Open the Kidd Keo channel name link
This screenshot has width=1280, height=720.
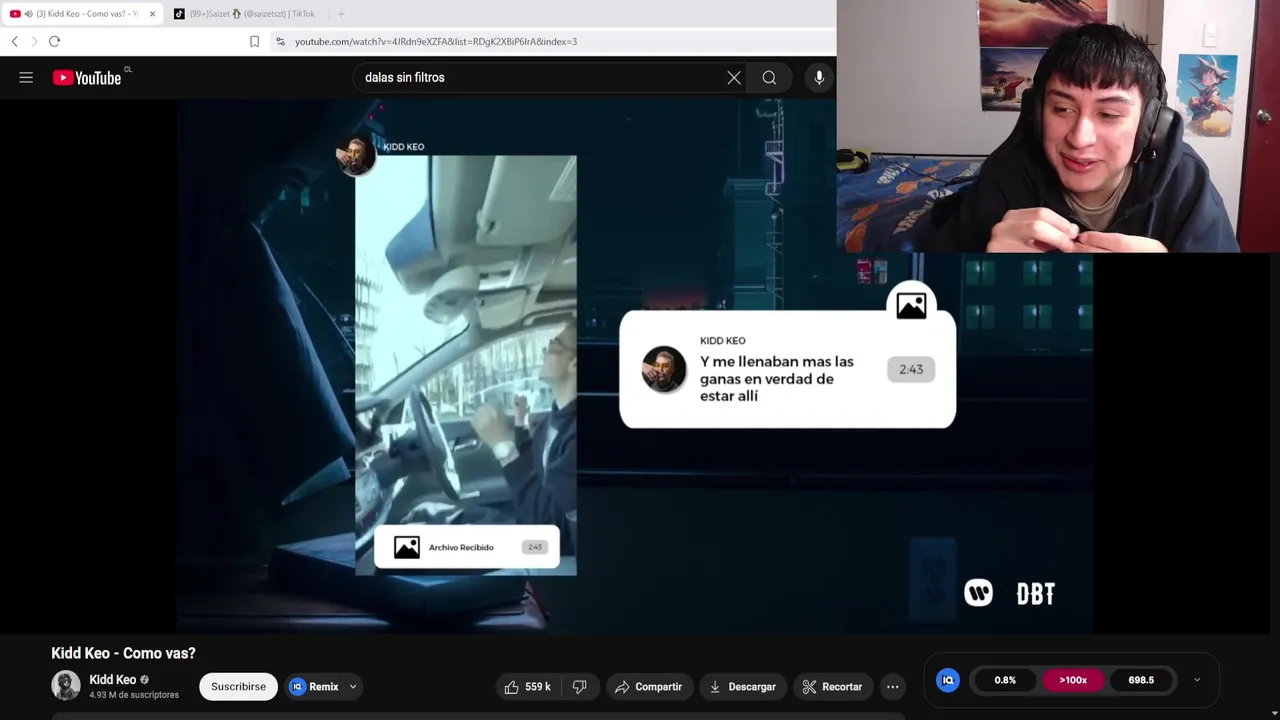[112, 680]
